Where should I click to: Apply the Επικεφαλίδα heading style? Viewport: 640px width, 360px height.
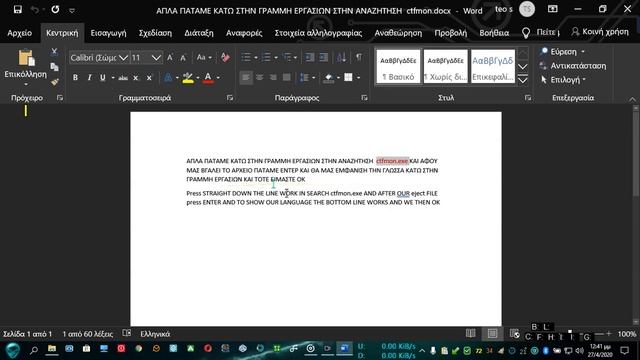[x=493, y=67]
